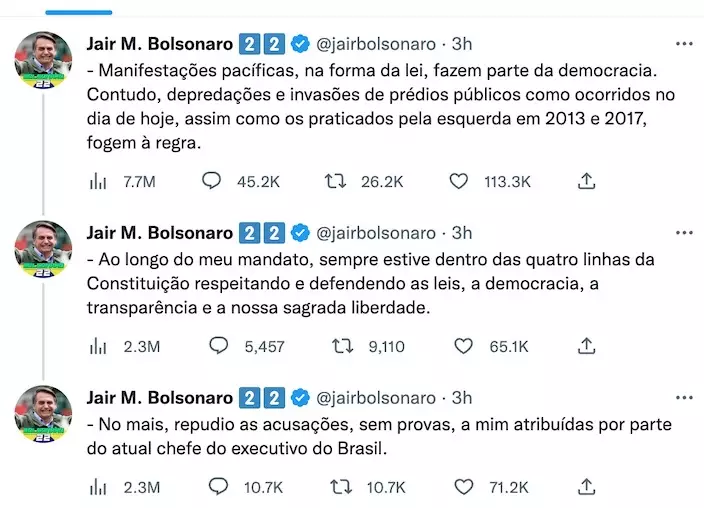Open more options on the third tweet
704x508 pixels.
[684, 398]
